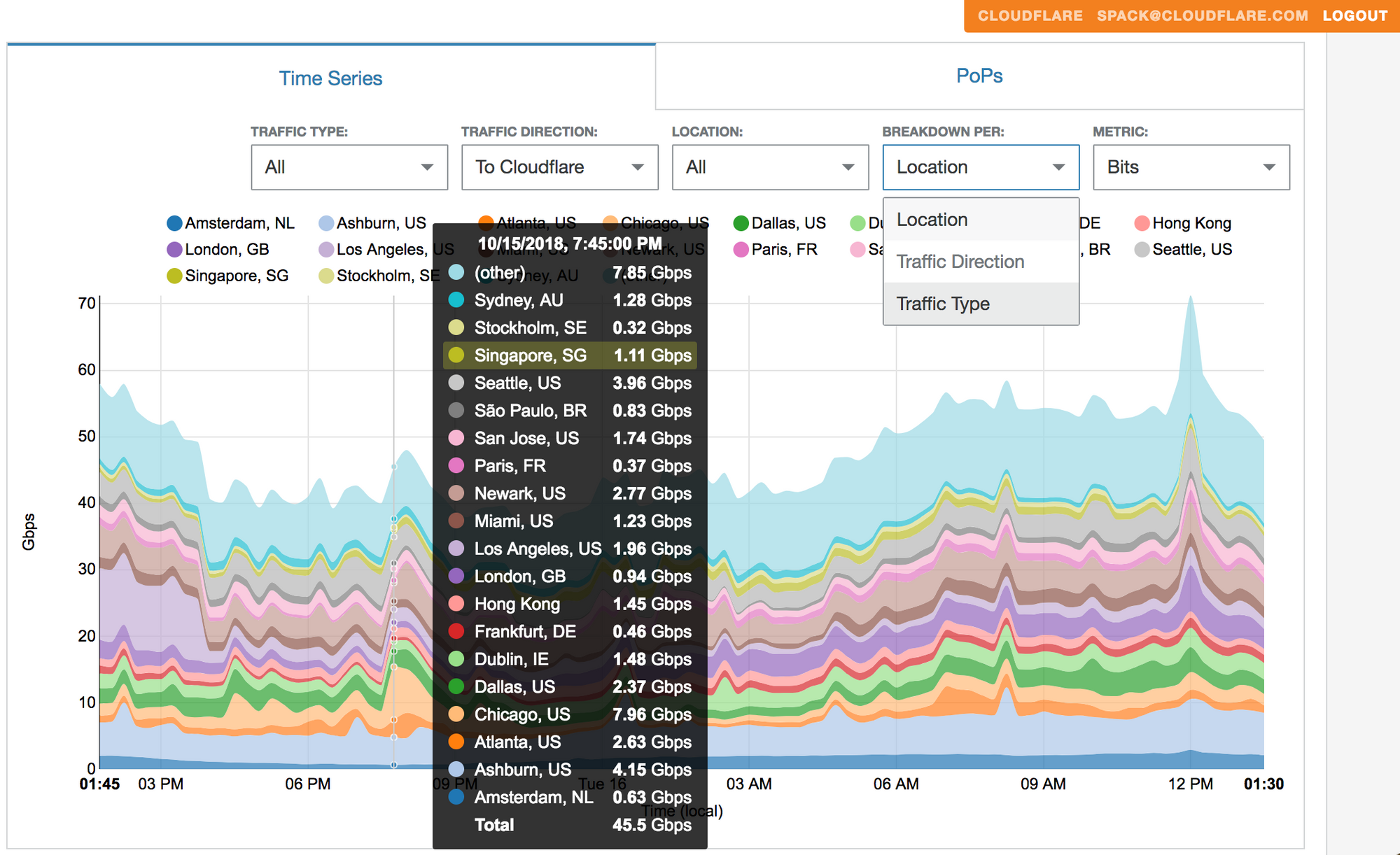
Task: Click the Singapore, SG row in tooltip
Action: coord(570,355)
